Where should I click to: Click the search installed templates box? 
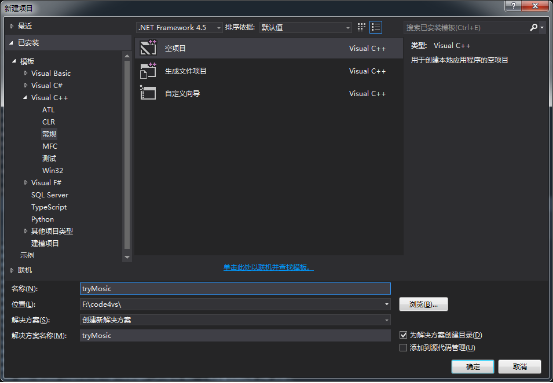(x=466, y=28)
